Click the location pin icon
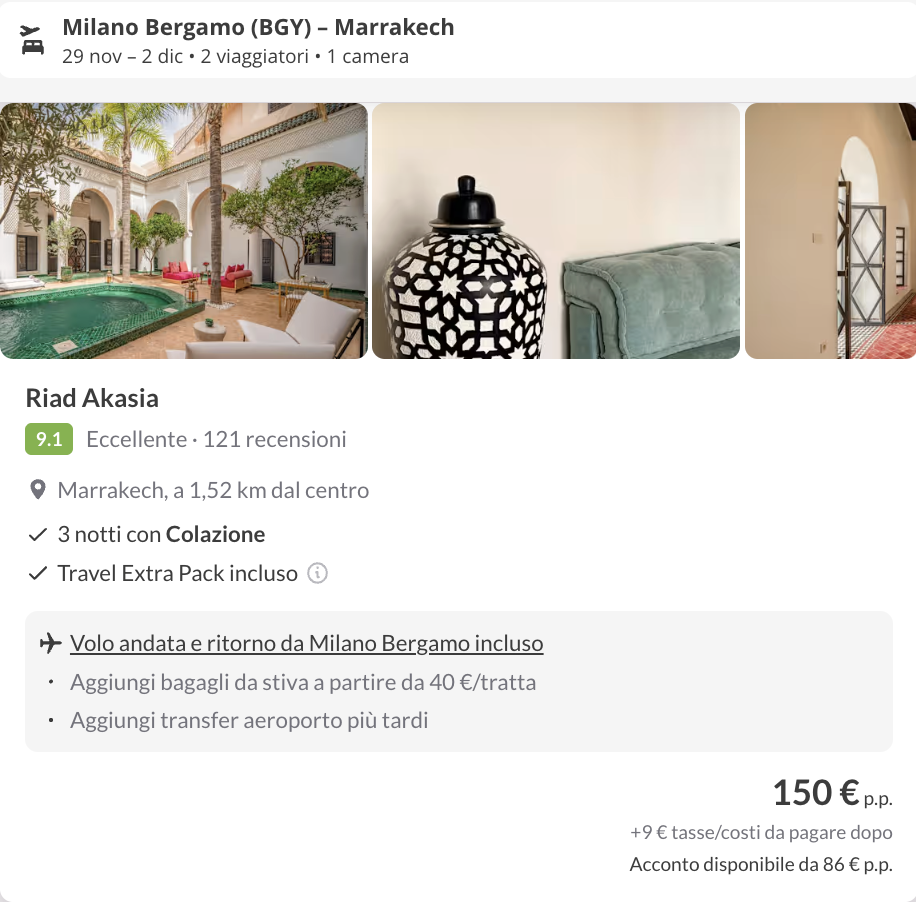The image size is (916, 902). click(x=38, y=490)
